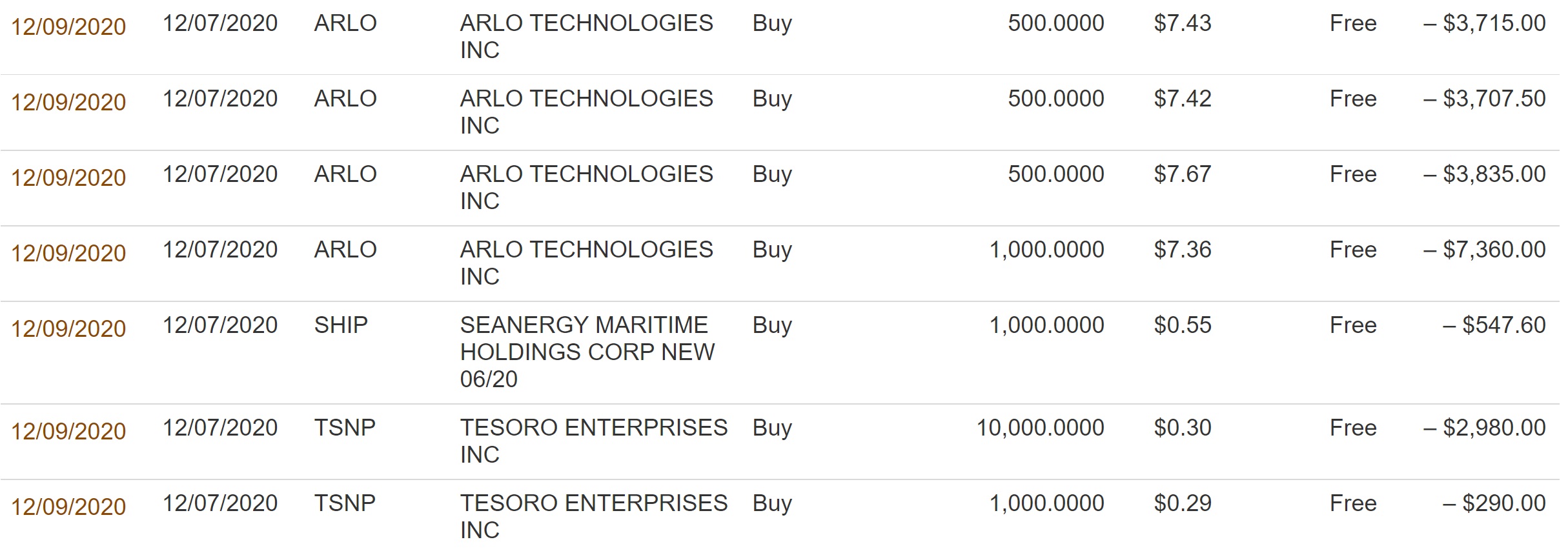Select the $0.55 price cell
The width and height of the screenshot is (1568, 553).
(x=1183, y=325)
